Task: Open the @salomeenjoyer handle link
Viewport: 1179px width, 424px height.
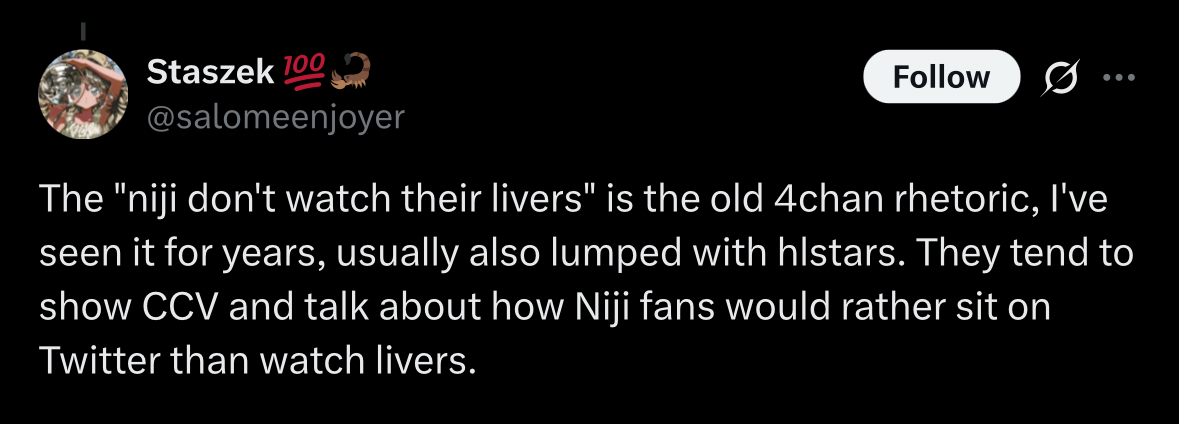Action: click(x=275, y=117)
